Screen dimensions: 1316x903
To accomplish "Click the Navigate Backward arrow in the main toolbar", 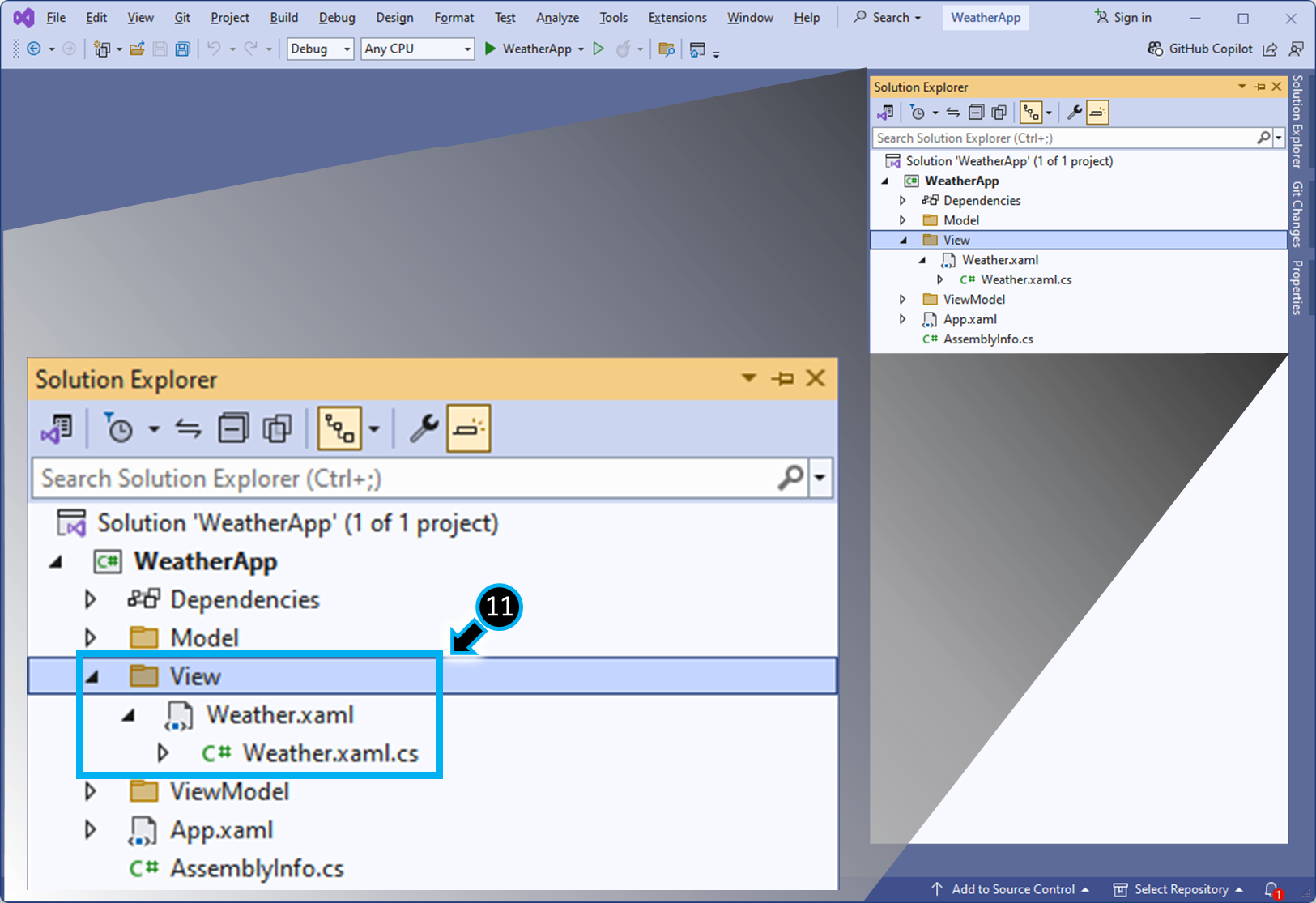I will click(34, 49).
